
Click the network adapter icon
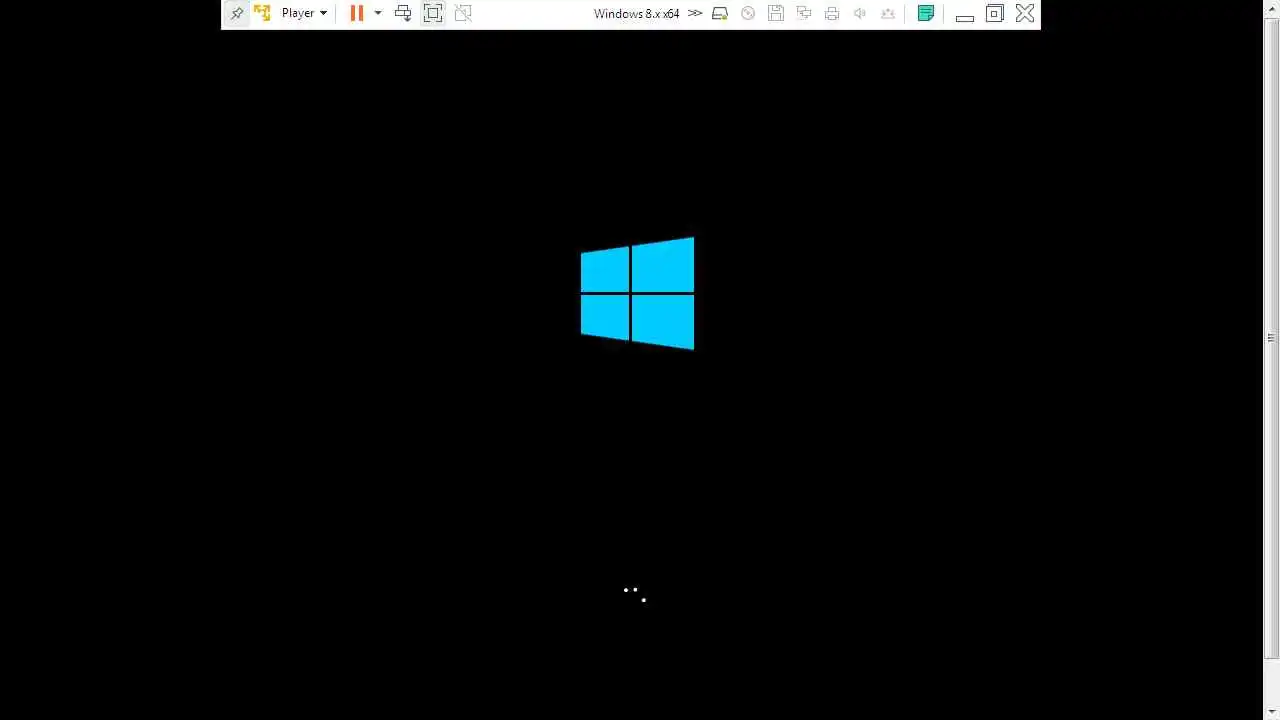pyautogui.click(x=804, y=13)
